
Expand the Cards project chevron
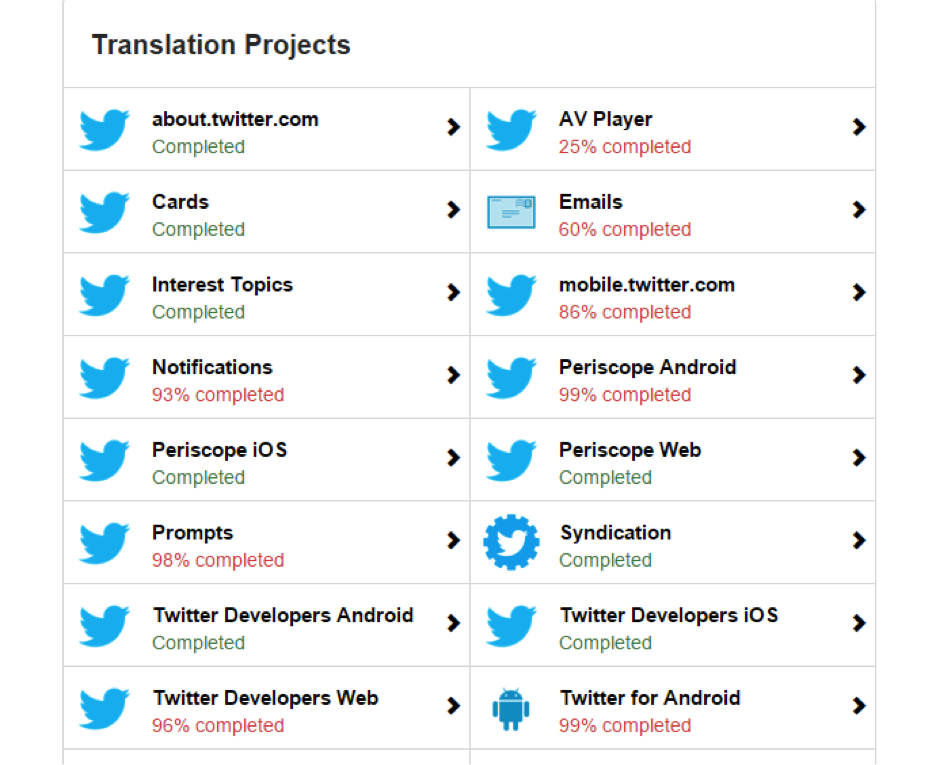point(454,209)
